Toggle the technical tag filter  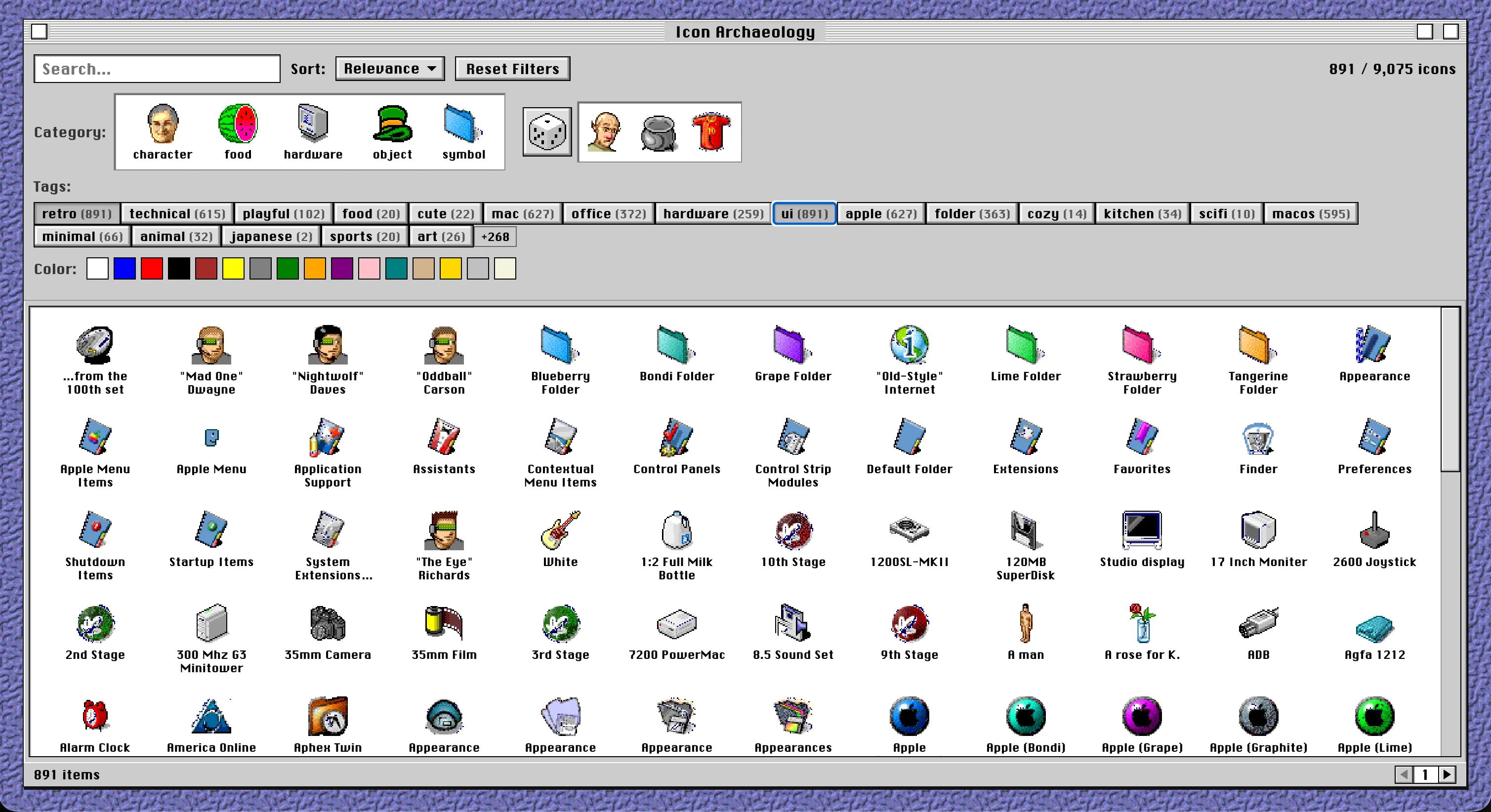pos(177,213)
